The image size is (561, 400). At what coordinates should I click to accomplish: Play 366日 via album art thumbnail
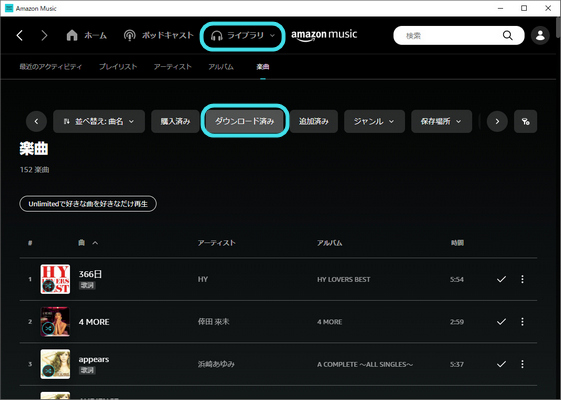click(55, 279)
